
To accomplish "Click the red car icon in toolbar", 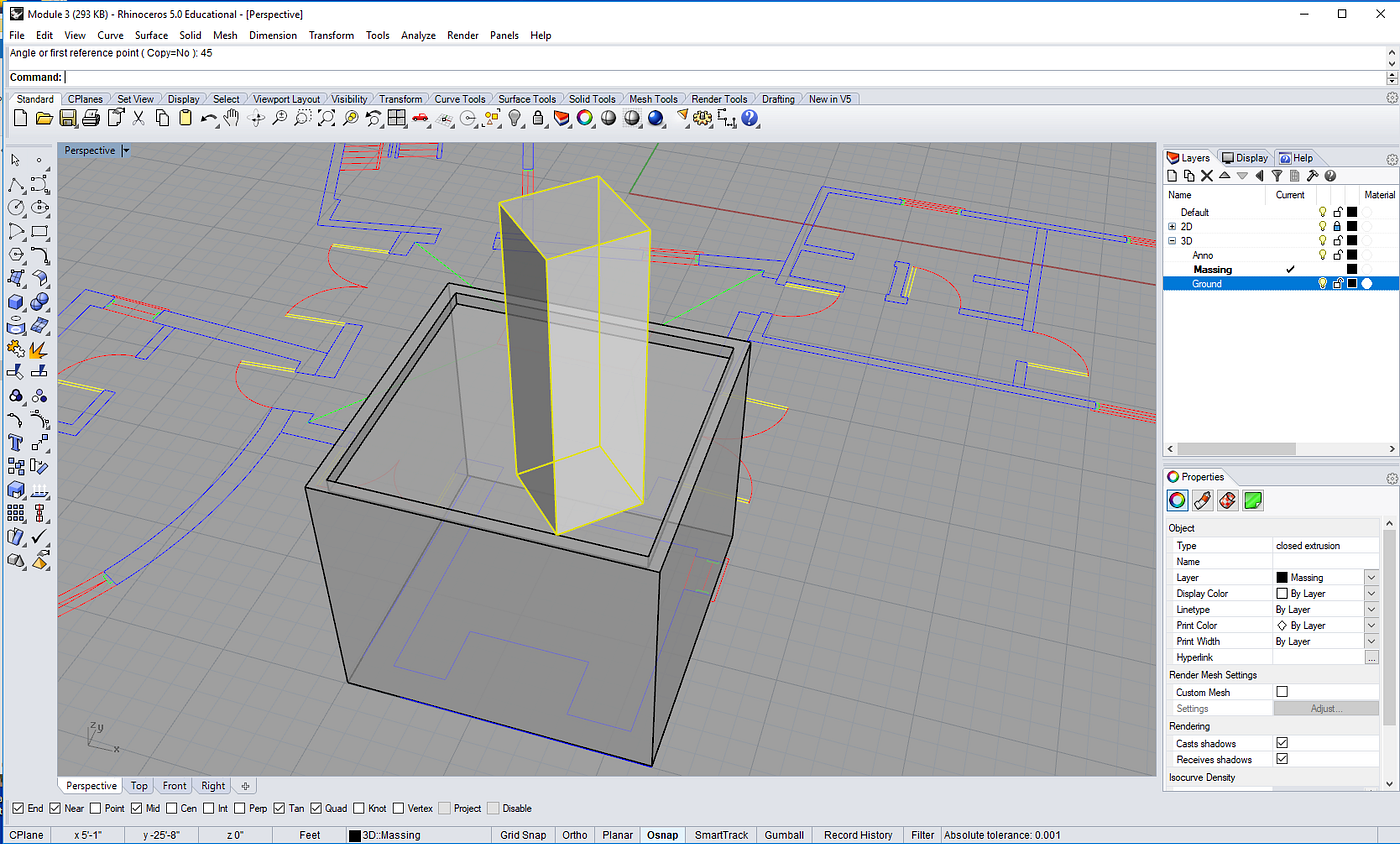I will [420, 118].
